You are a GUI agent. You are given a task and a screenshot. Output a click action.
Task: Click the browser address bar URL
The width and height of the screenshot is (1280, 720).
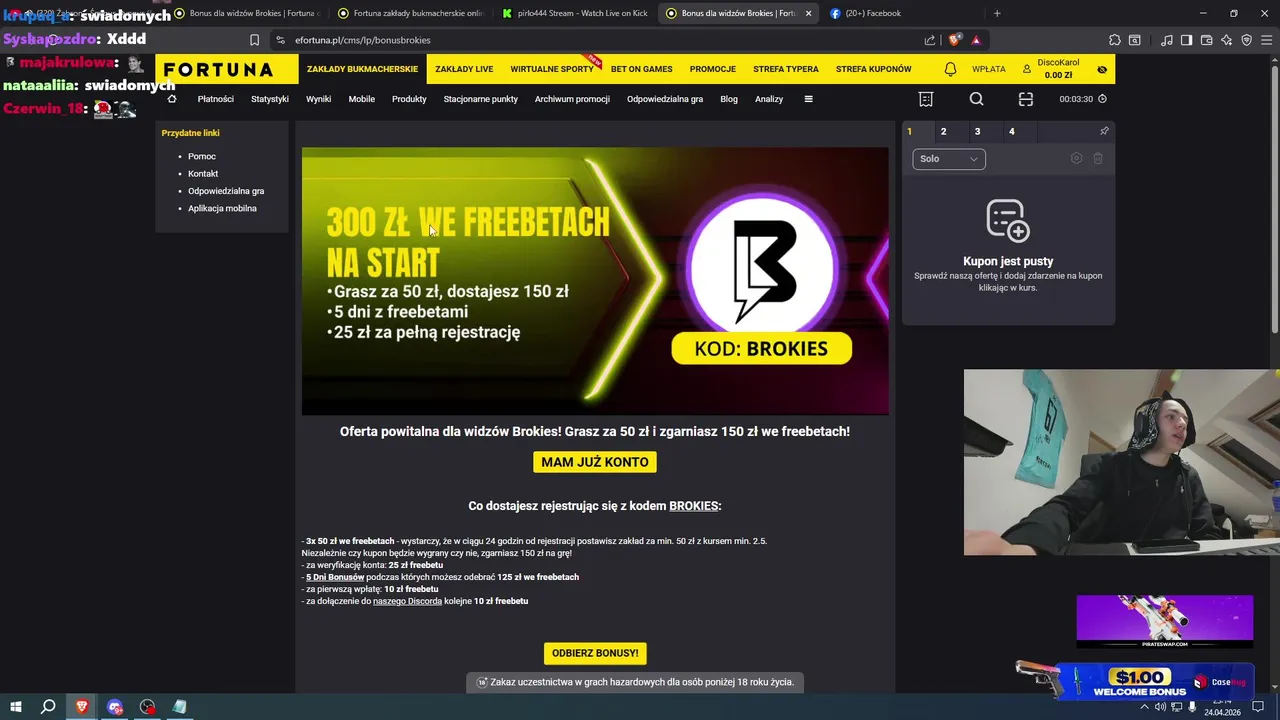[x=362, y=40]
